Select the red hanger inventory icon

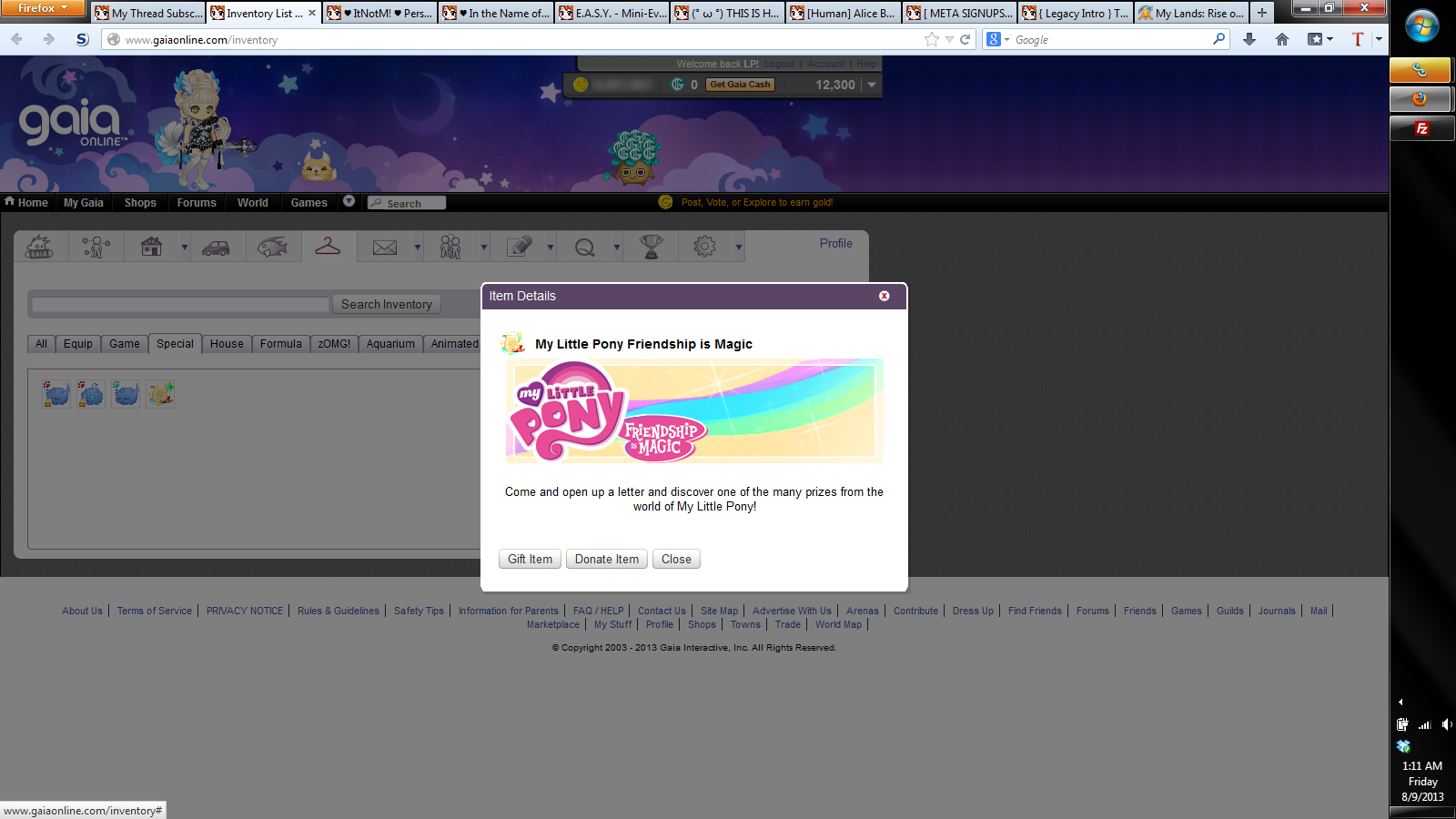(x=328, y=246)
